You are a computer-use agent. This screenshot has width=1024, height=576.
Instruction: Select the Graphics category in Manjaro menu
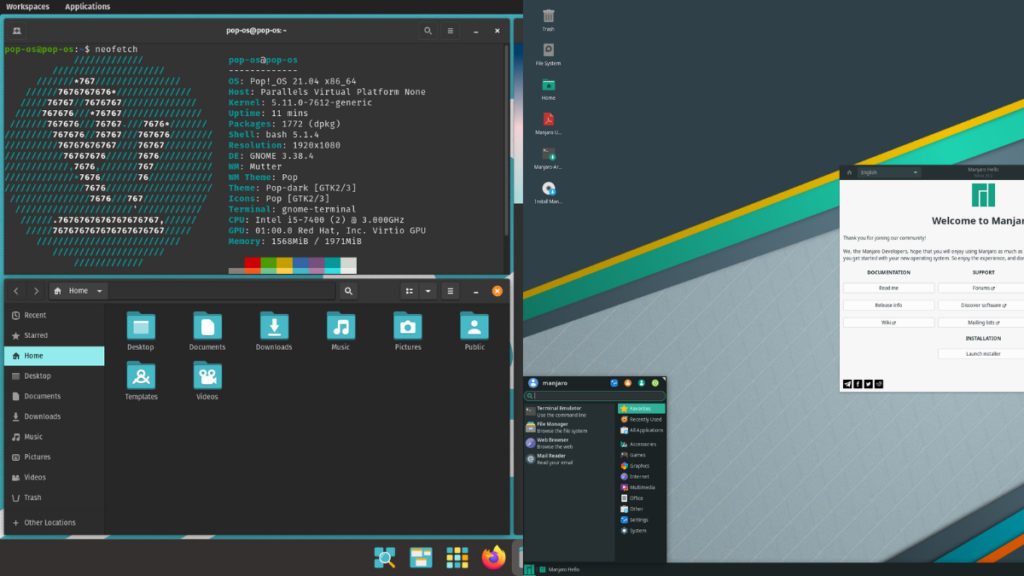click(x=641, y=465)
